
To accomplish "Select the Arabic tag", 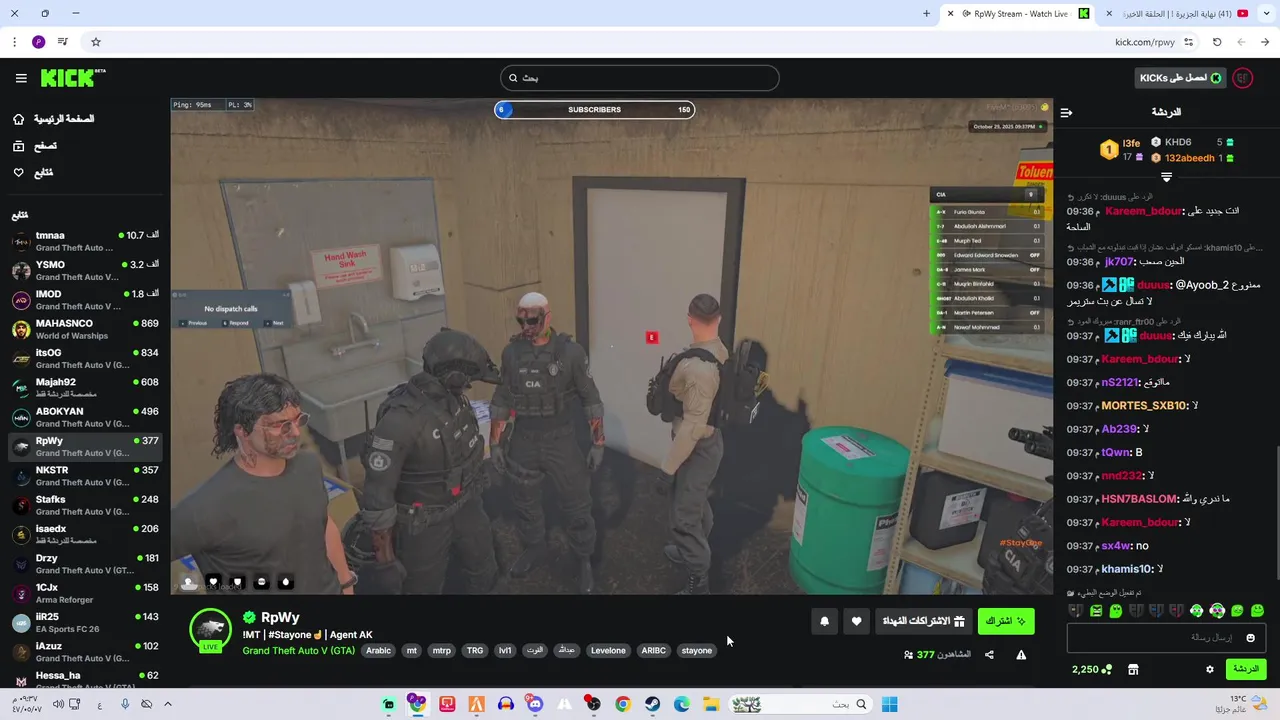I will [379, 651].
